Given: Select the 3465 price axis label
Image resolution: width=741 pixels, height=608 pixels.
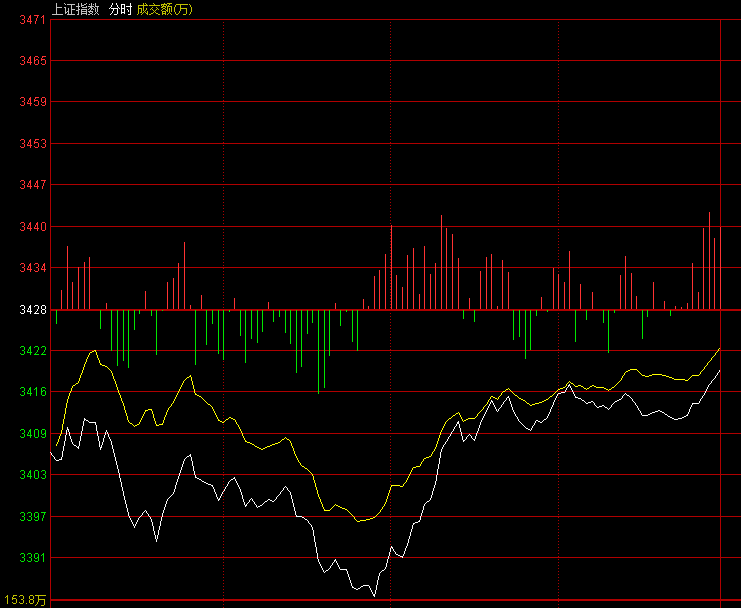Looking at the screenshot, I should (33, 61).
